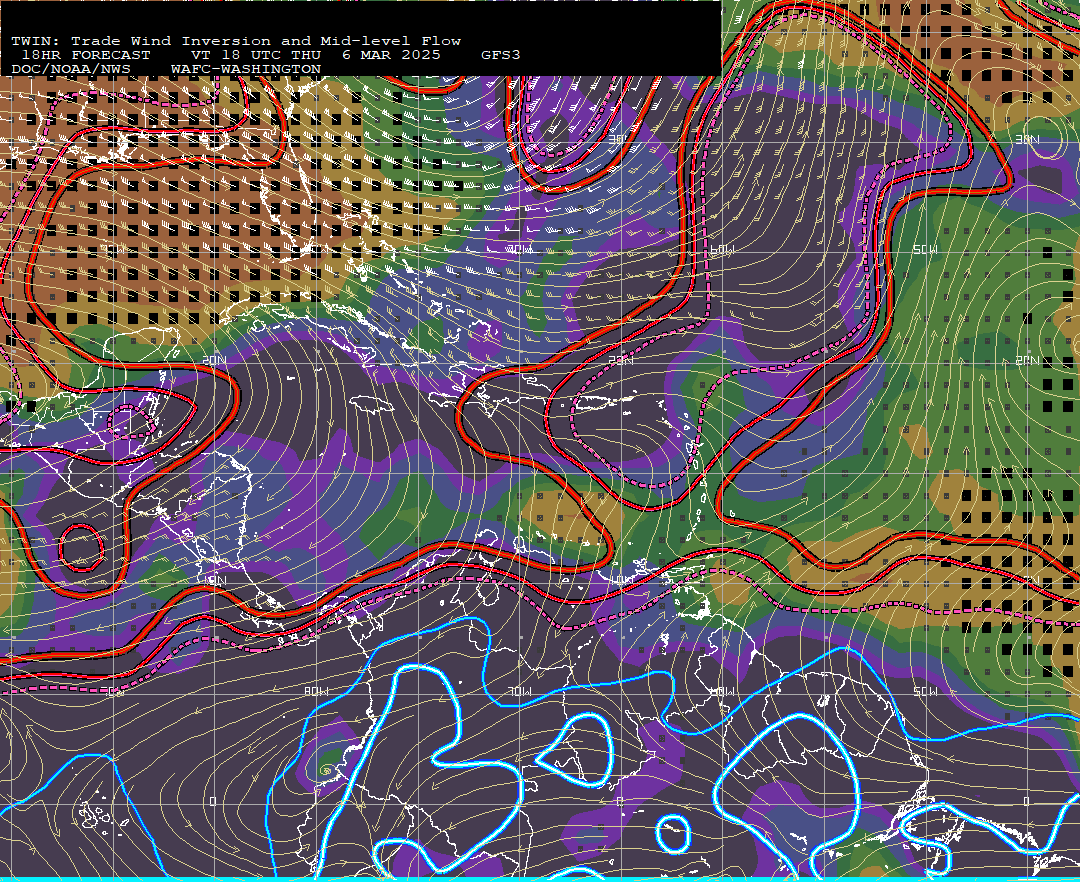Select the 'DOC/NOAA/NWS' source text
This screenshot has height=882, width=1080.
pyautogui.click(x=71, y=70)
